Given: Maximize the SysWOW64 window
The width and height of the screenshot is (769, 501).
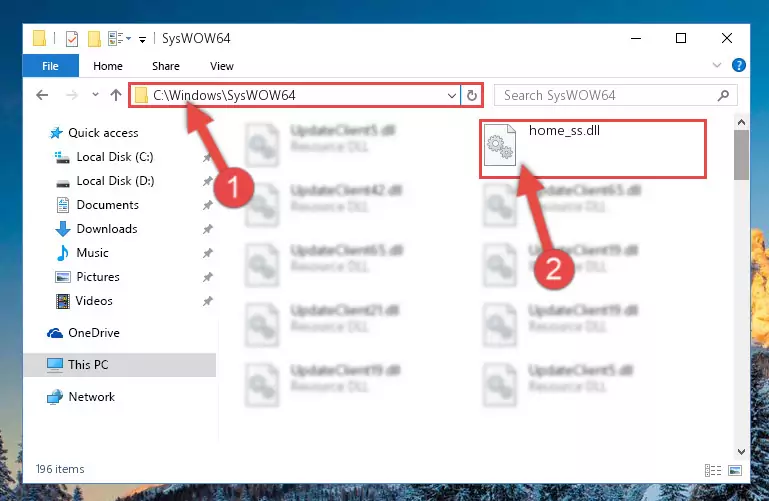Looking at the screenshot, I should pos(681,38).
